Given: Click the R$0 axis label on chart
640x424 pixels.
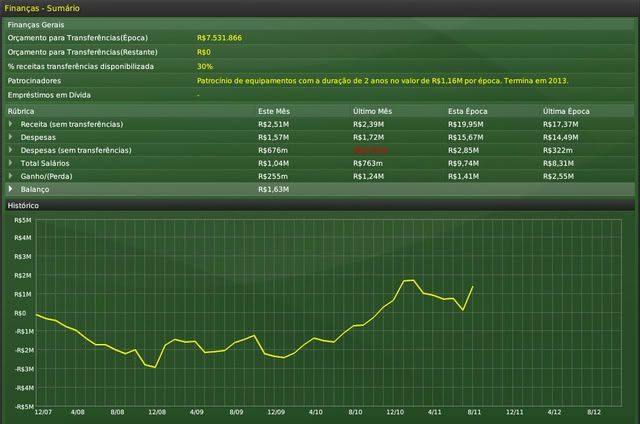Looking at the screenshot, I should (20, 313).
